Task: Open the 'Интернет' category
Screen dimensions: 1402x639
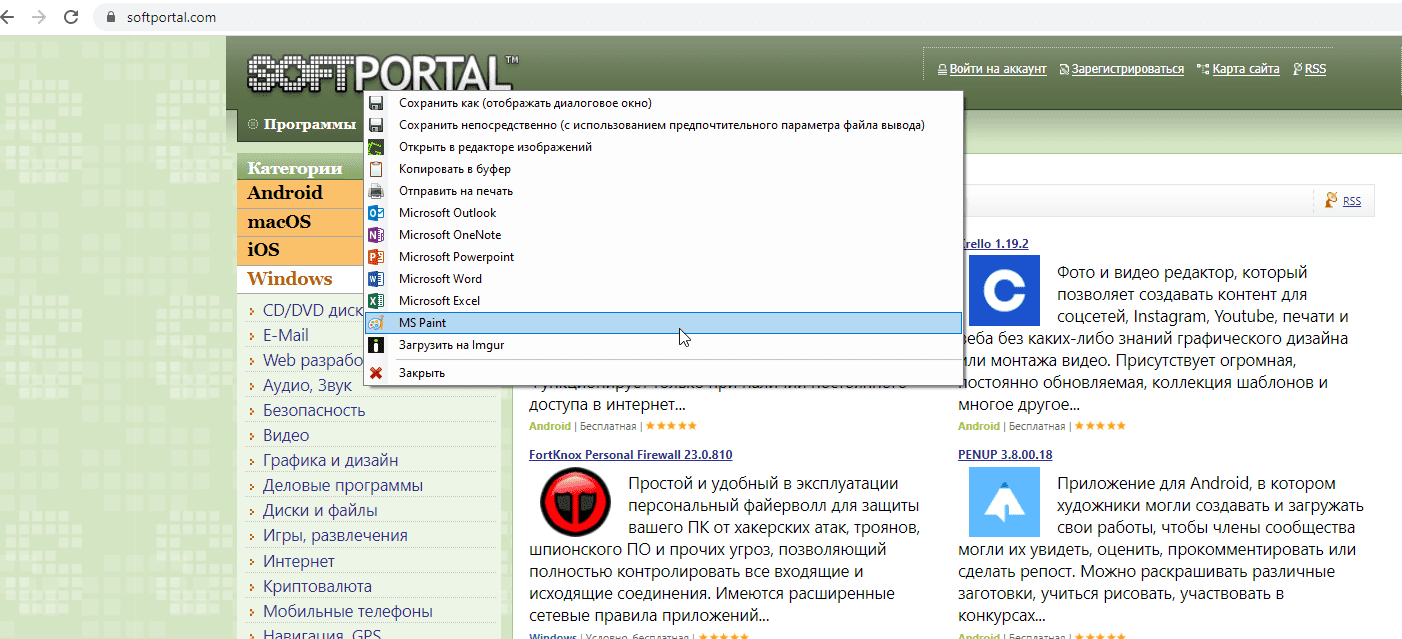Action: point(299,561)
